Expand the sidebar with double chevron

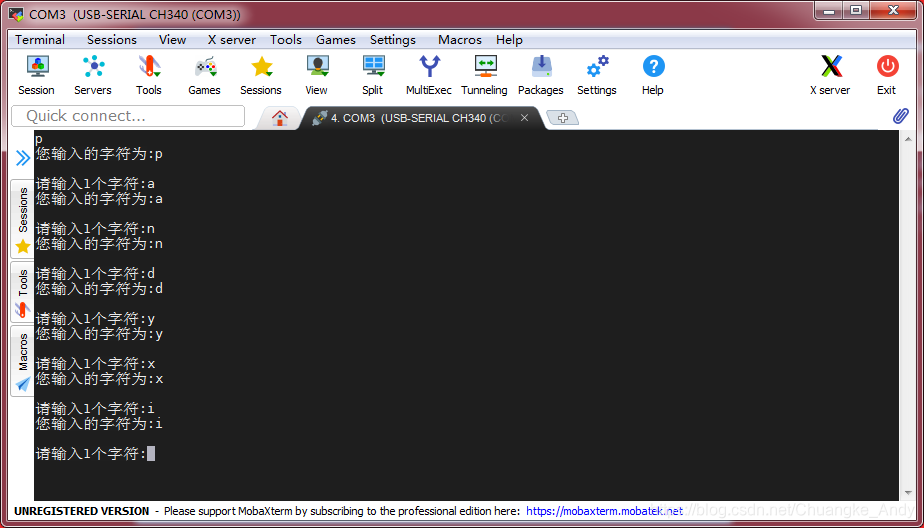pos(22,157)
